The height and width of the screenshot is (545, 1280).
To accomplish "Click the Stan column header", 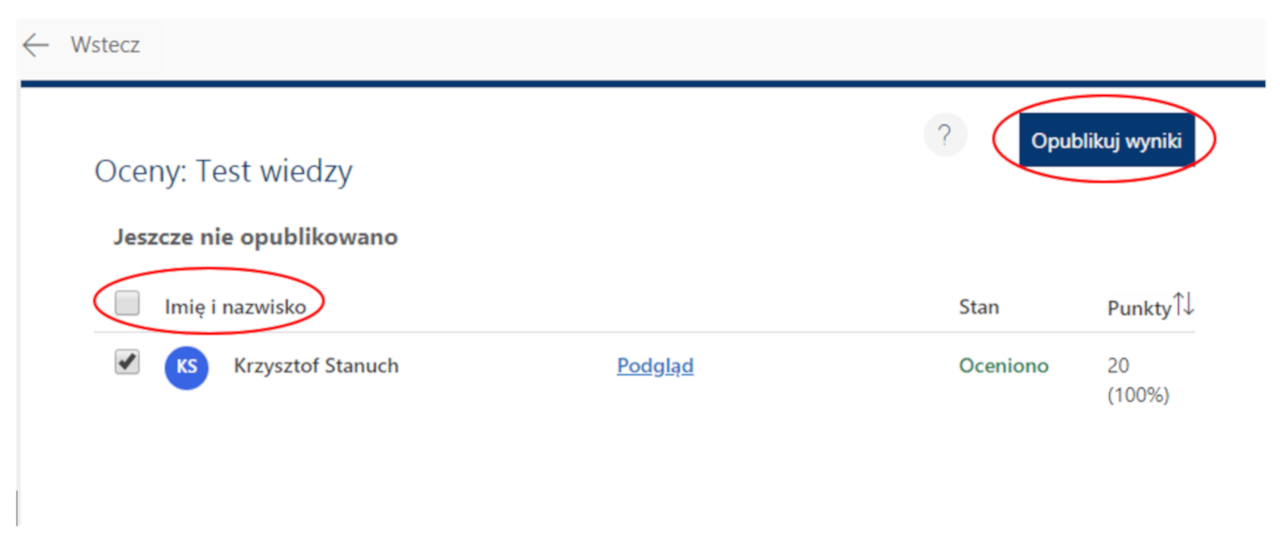I will click(x=979, y=307).
